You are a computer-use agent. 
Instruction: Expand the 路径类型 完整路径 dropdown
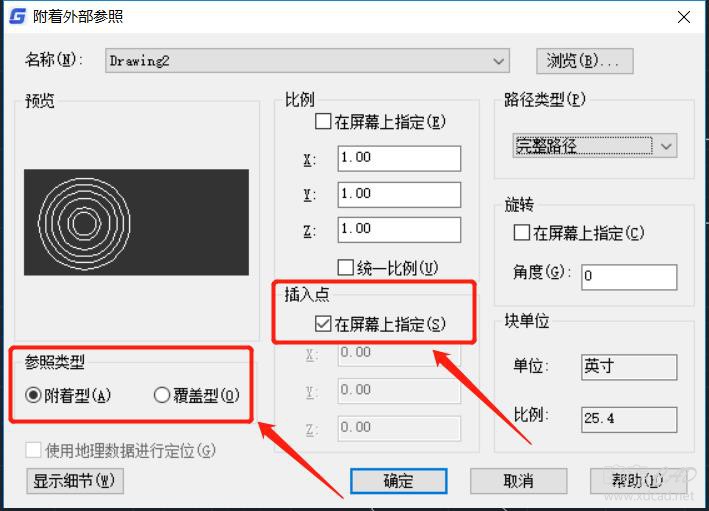[x=666, y=146]
